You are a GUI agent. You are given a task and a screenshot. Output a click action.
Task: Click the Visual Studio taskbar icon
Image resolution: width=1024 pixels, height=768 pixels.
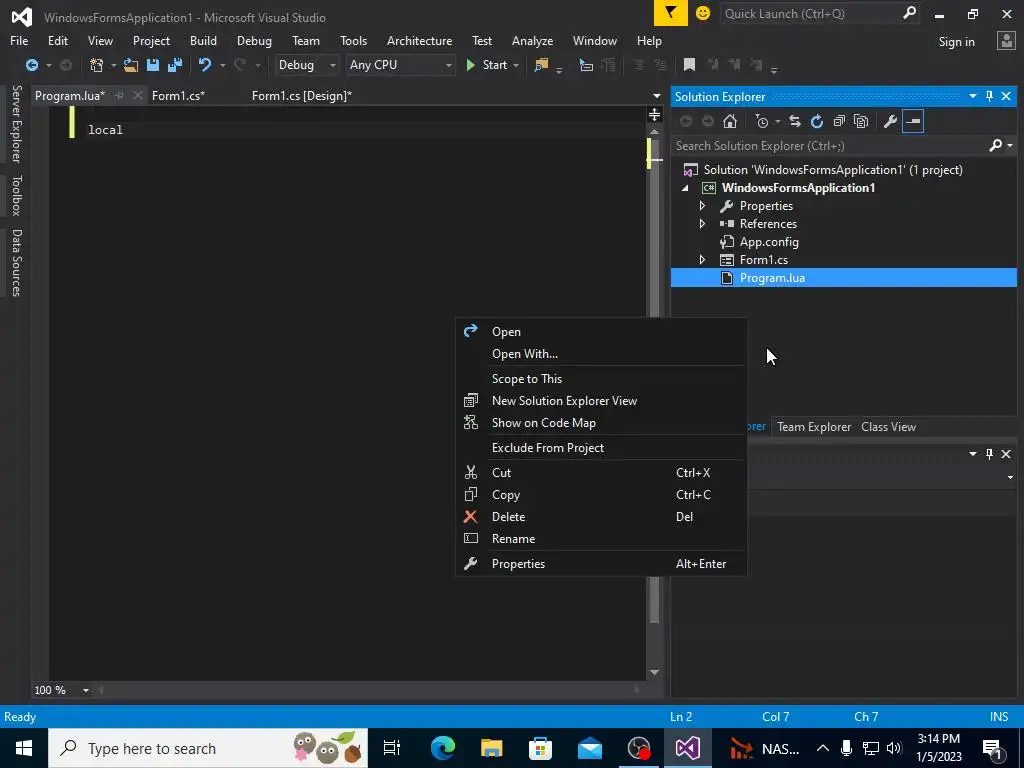688,748
